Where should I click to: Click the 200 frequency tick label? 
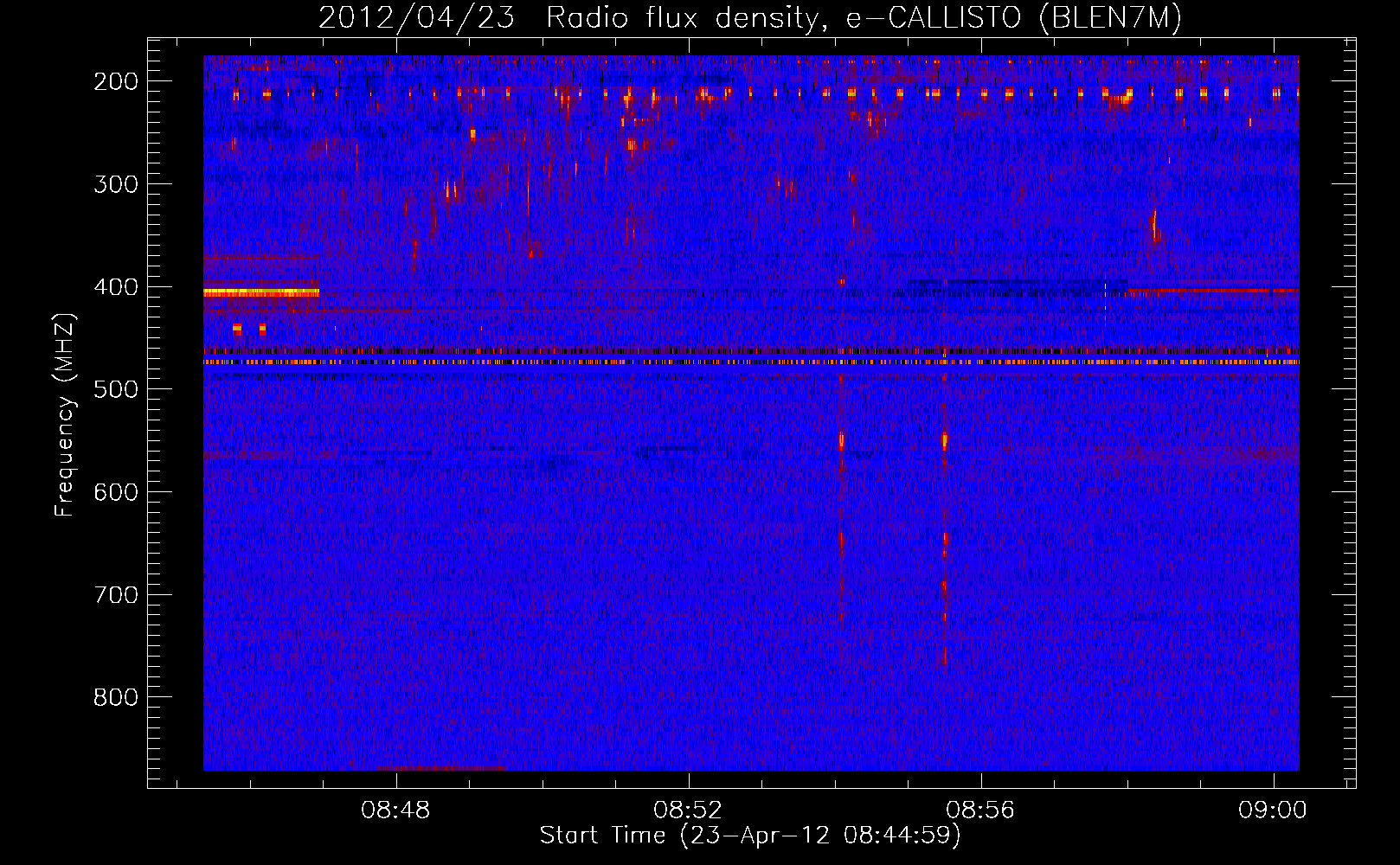116,81
